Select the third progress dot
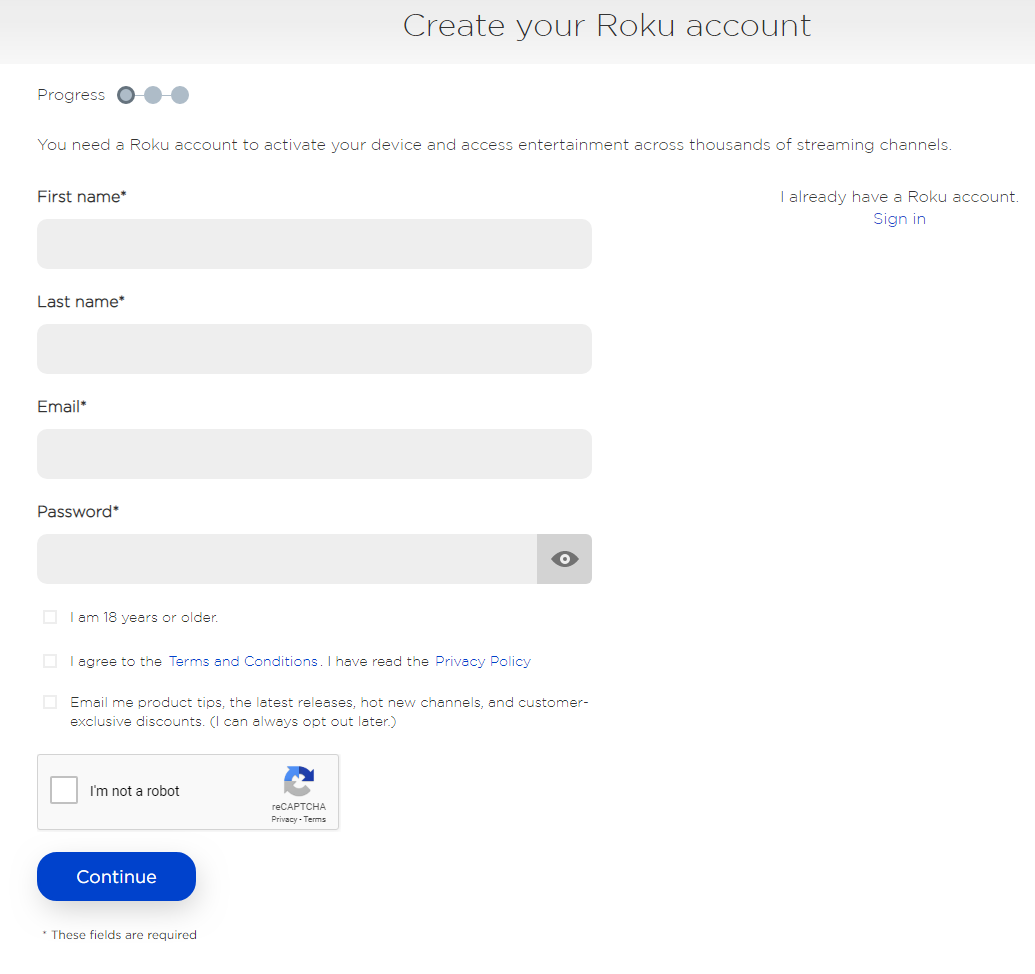1035x974 pixels. point(180,94)
